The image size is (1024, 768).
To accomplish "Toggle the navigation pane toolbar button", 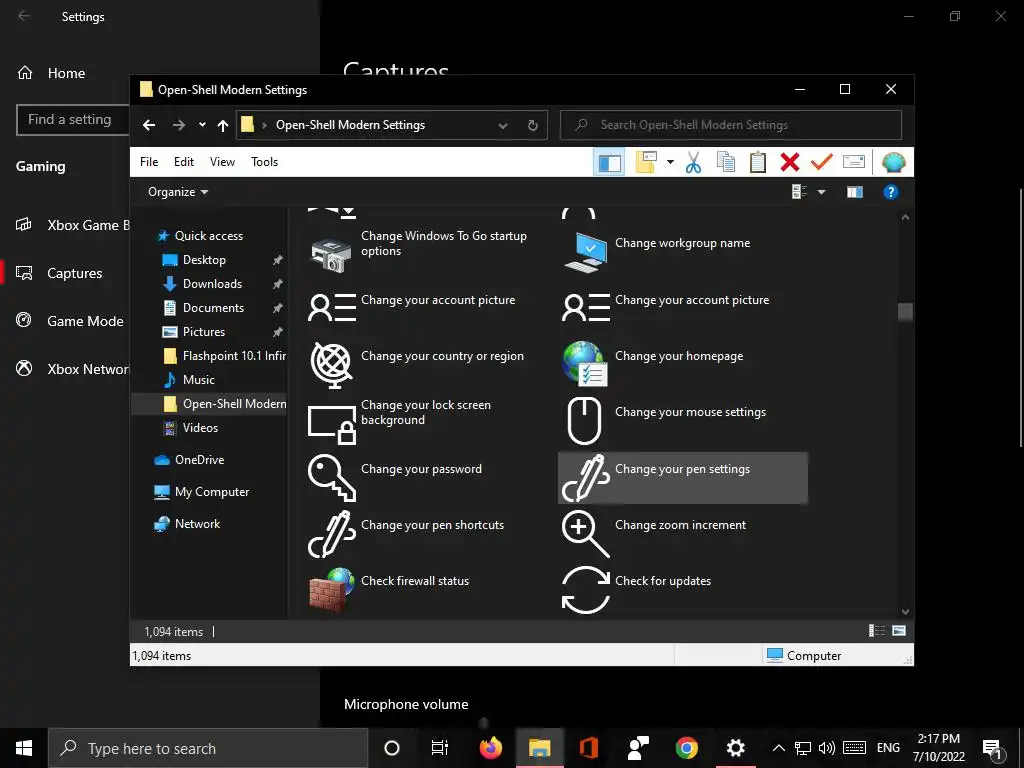I will pos(609,162).
